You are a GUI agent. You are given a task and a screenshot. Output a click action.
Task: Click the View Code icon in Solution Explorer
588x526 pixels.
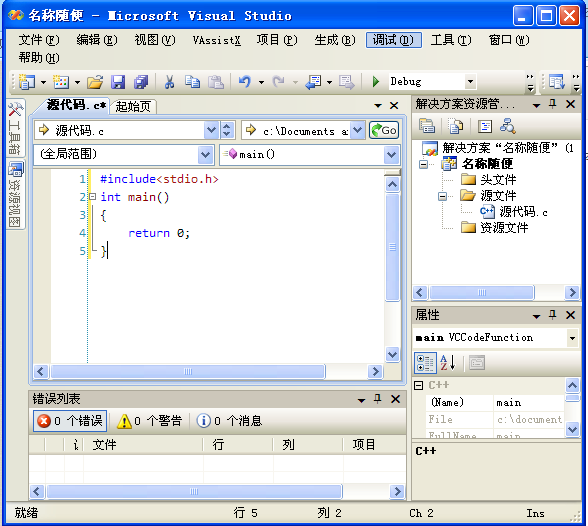click(484, 126)
